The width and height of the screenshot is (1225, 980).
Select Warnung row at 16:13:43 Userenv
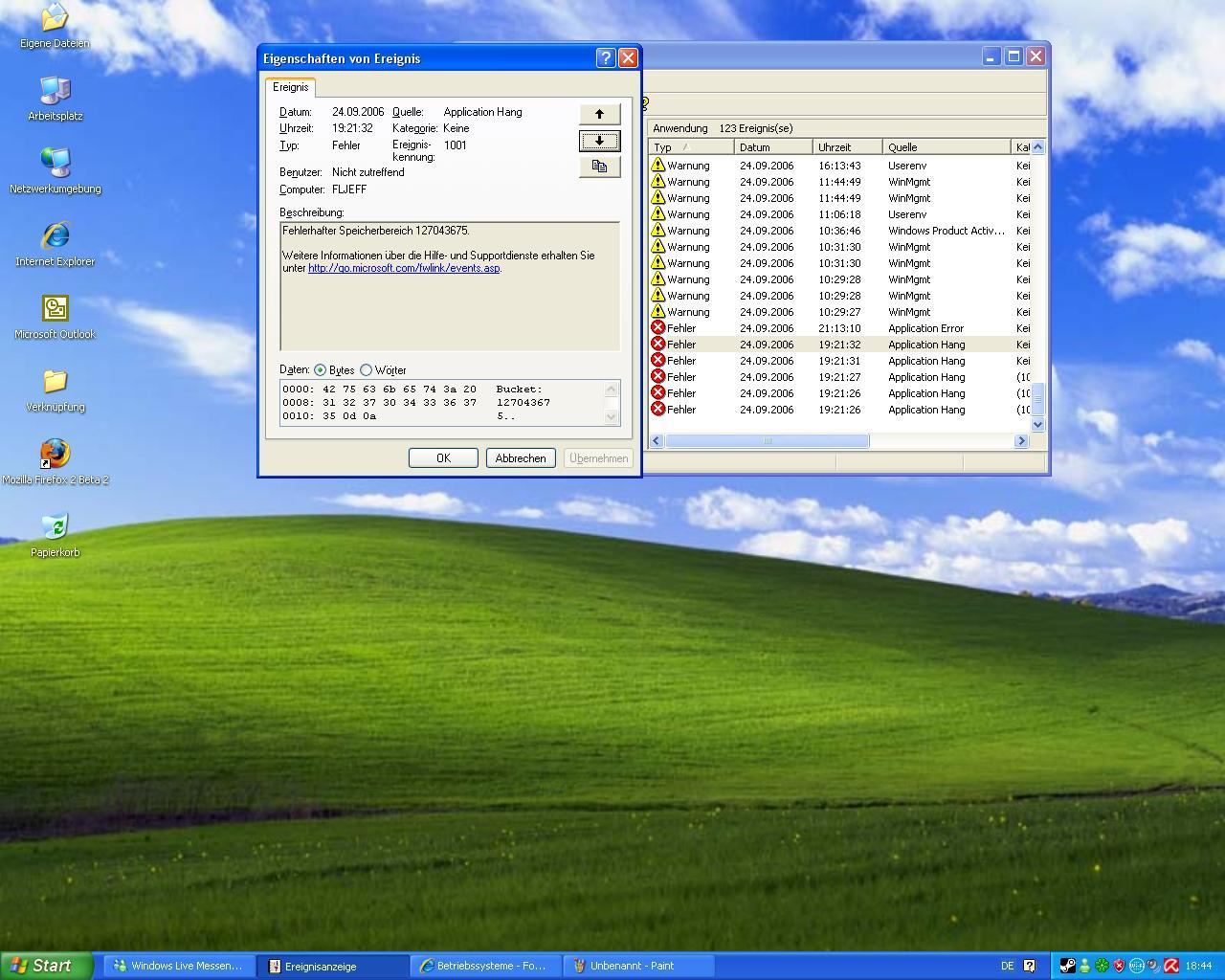(840, 166)
